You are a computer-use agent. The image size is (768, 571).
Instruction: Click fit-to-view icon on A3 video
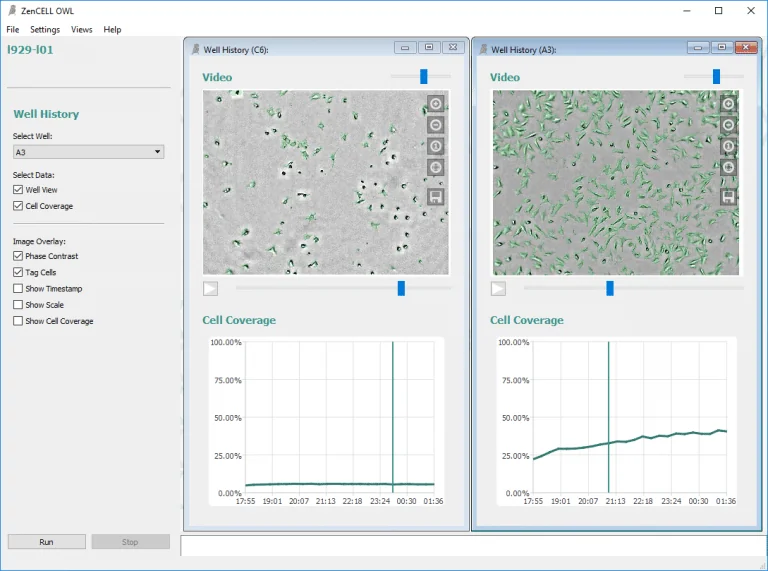coord(727,168)
